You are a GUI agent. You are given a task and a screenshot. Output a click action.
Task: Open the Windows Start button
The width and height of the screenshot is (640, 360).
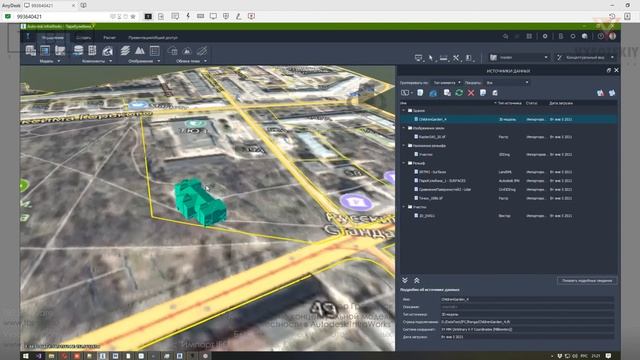(26, 356)
